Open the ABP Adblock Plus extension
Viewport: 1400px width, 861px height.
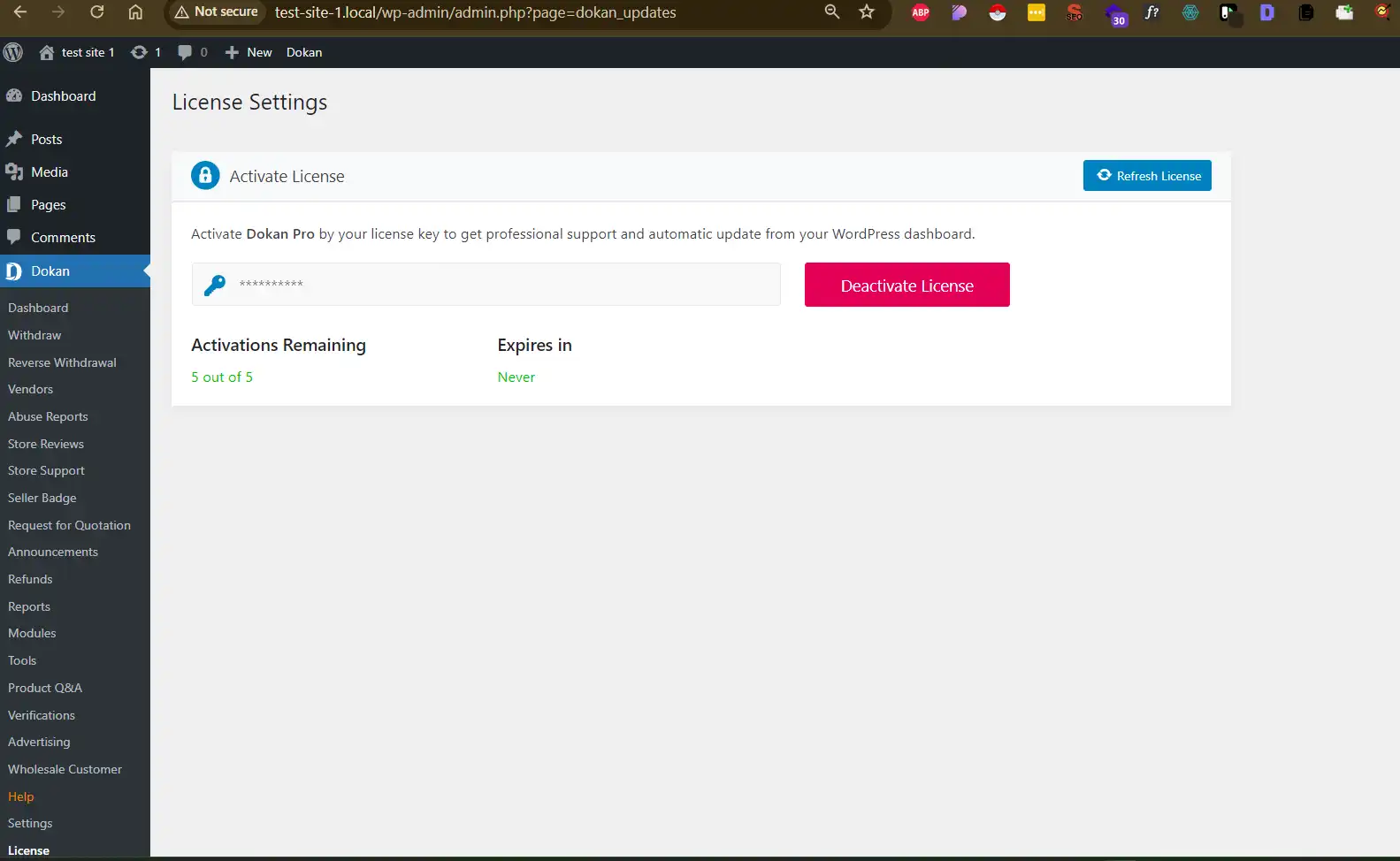[921, 12]
